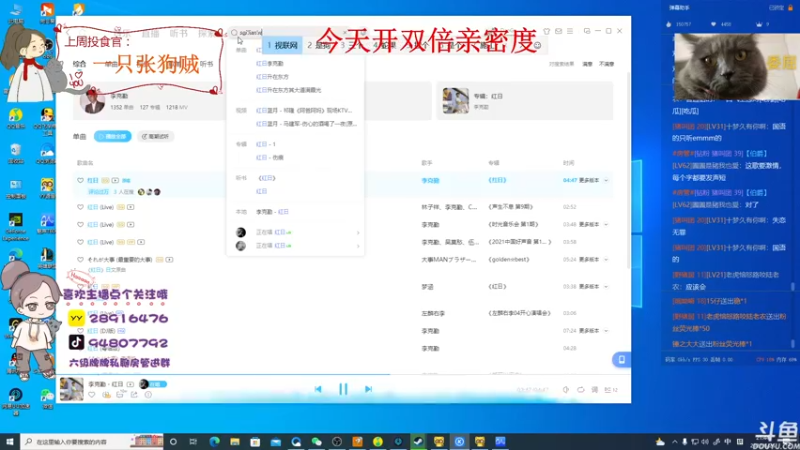Click the batch operation button beside play all
800x450 pixels.
pos(156,136)
